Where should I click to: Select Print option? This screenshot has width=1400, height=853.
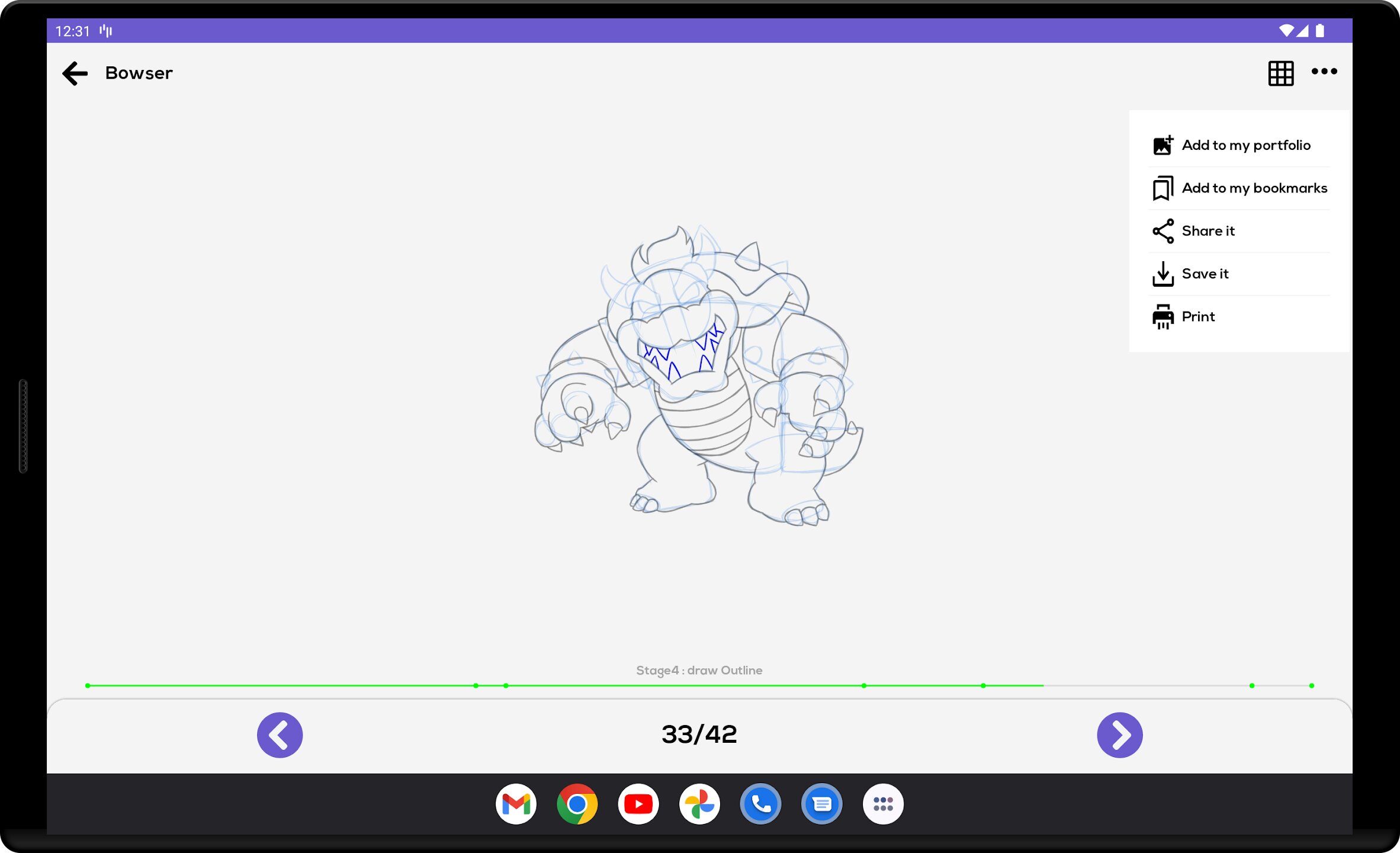point(1238,317)
